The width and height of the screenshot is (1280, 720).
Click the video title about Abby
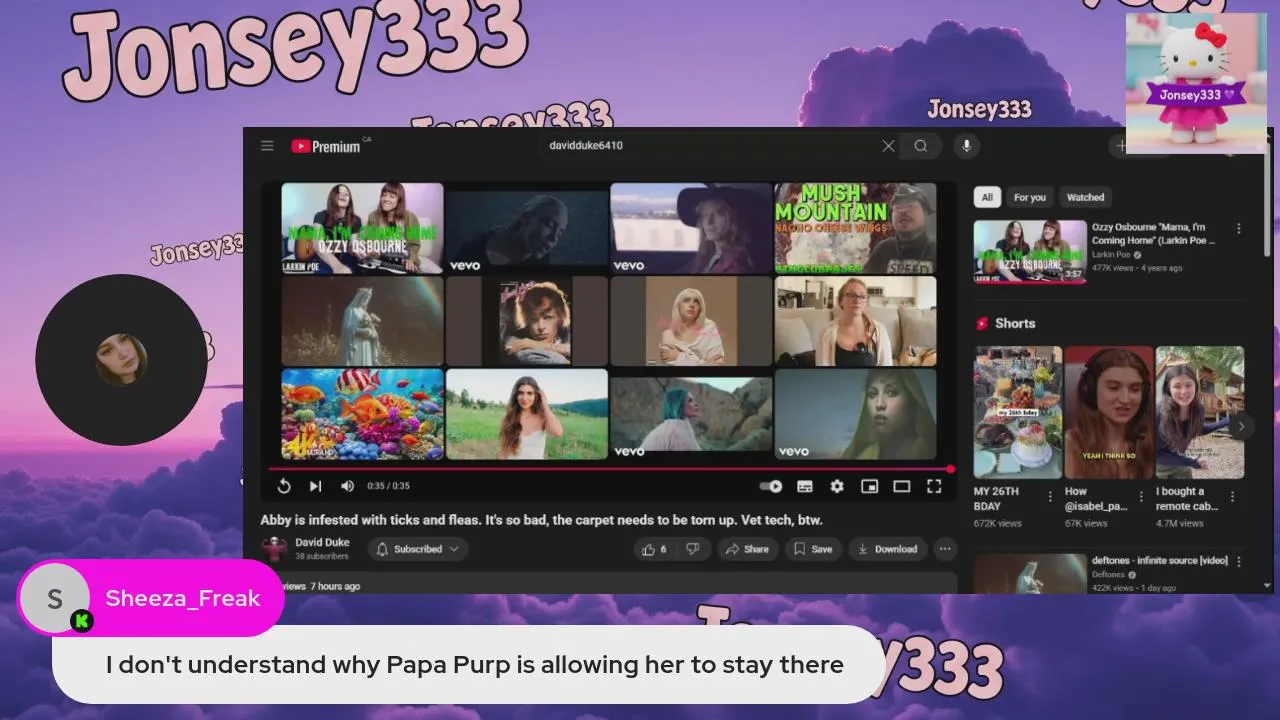coord(541,520)
